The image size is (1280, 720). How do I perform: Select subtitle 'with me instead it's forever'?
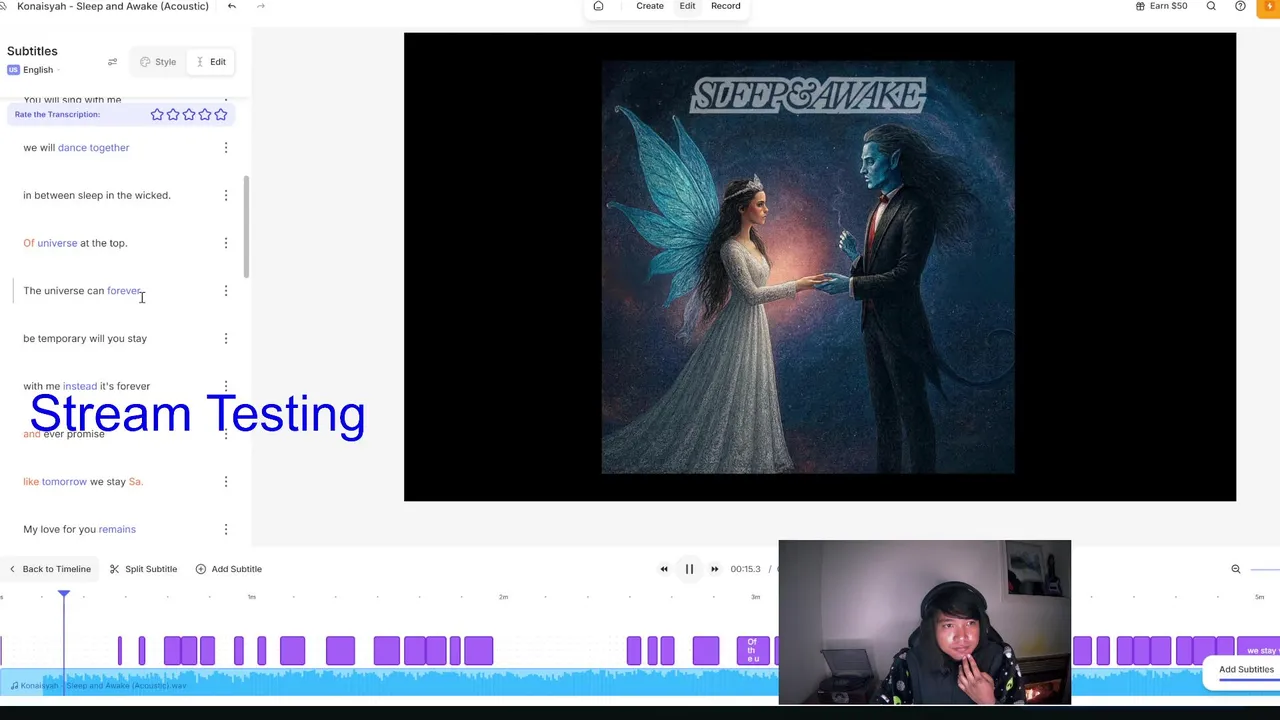(x=86, y=386)
